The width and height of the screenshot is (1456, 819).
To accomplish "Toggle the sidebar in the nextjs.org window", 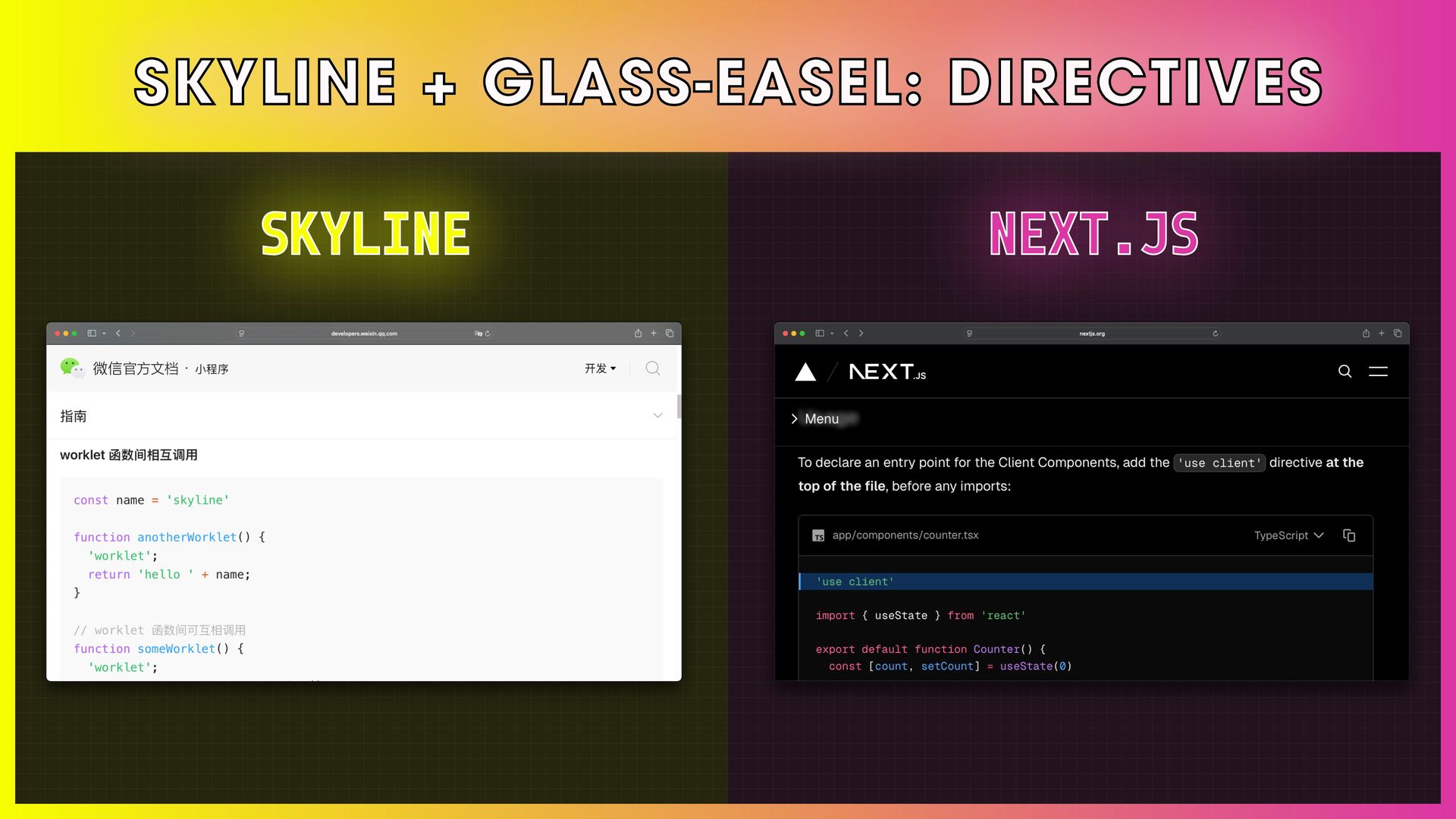I will [x=820, y=333].
